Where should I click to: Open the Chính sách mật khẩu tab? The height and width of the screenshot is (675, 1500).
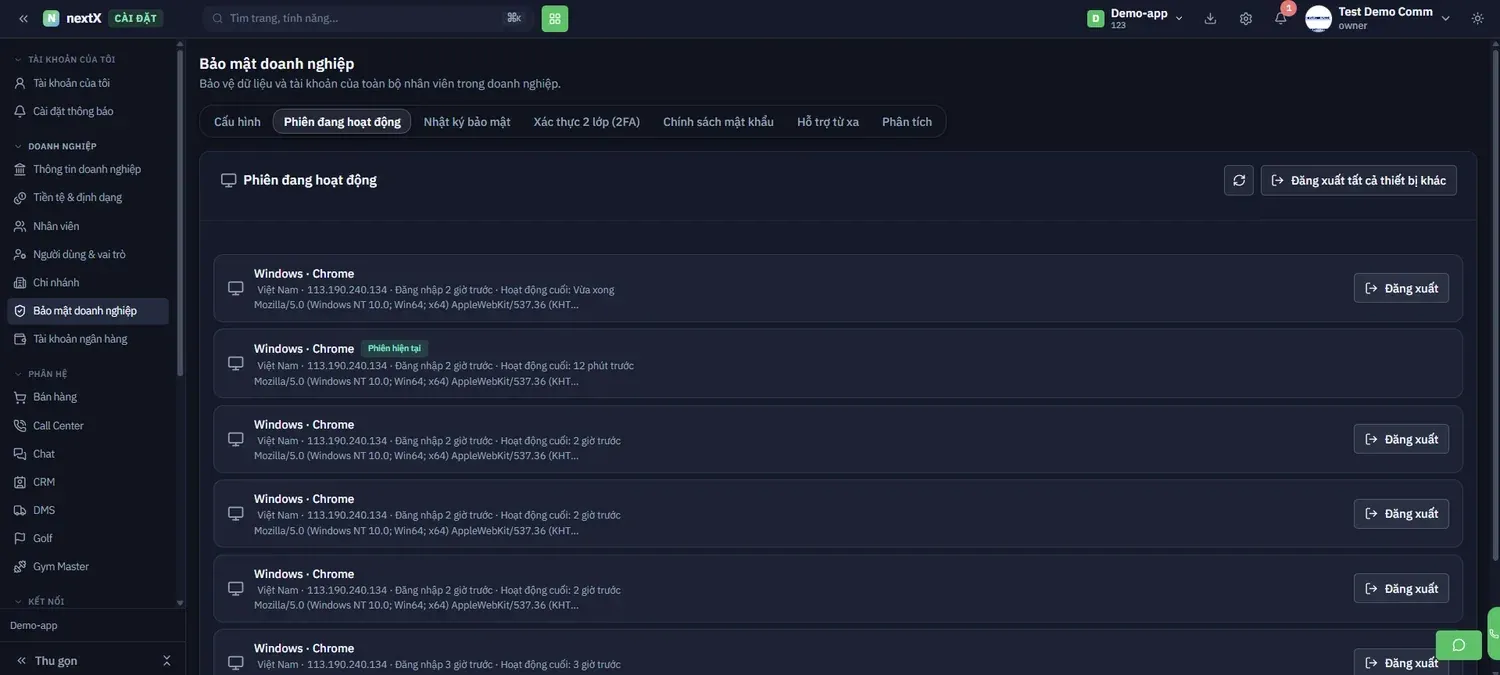[718, 122]
